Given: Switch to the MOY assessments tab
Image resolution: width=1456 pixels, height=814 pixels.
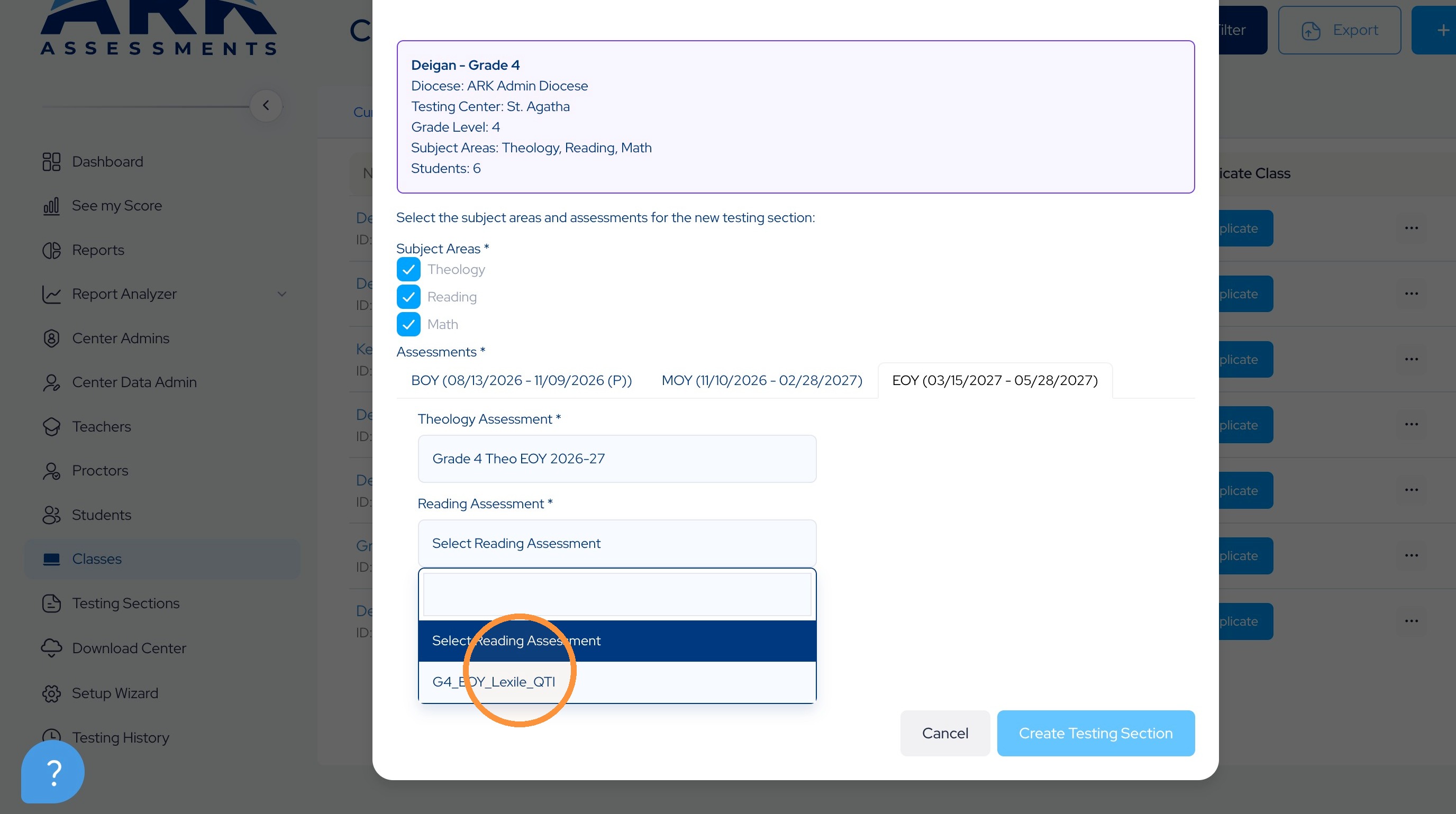Looking at the screenshot, I should 761,380.
